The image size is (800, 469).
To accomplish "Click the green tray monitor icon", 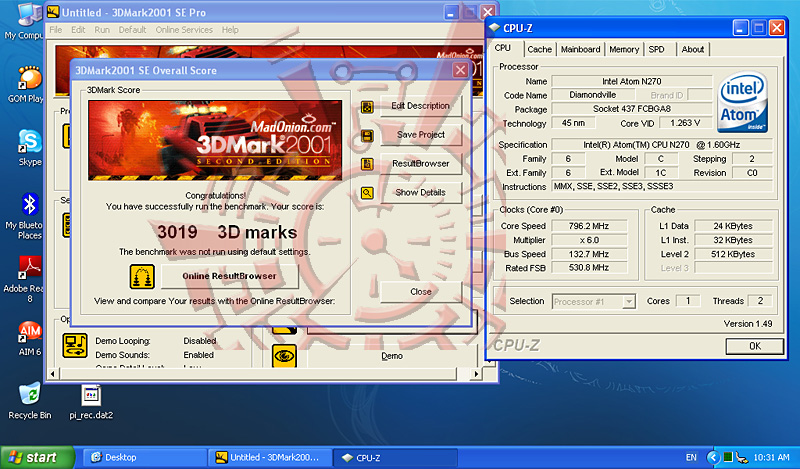I will [728, 457].
